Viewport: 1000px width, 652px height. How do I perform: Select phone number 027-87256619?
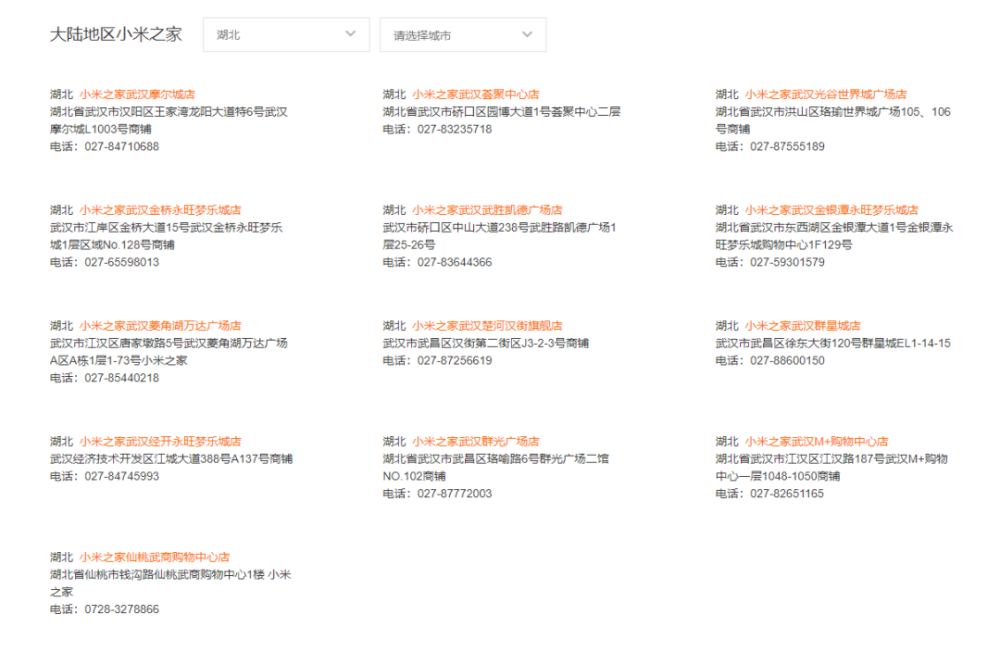(x=455, y=360)
